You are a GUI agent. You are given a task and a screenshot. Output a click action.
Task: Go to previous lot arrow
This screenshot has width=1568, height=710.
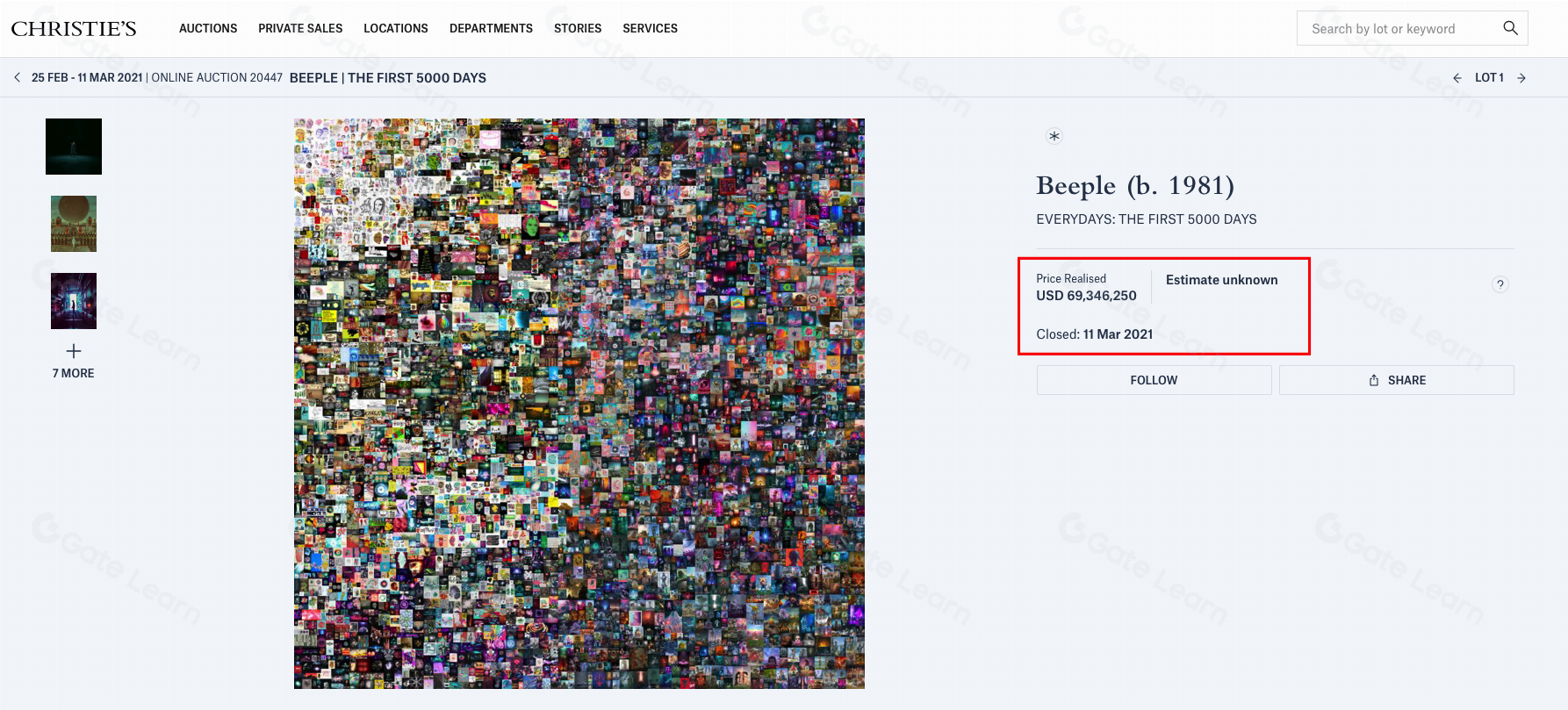[1457, 78]
